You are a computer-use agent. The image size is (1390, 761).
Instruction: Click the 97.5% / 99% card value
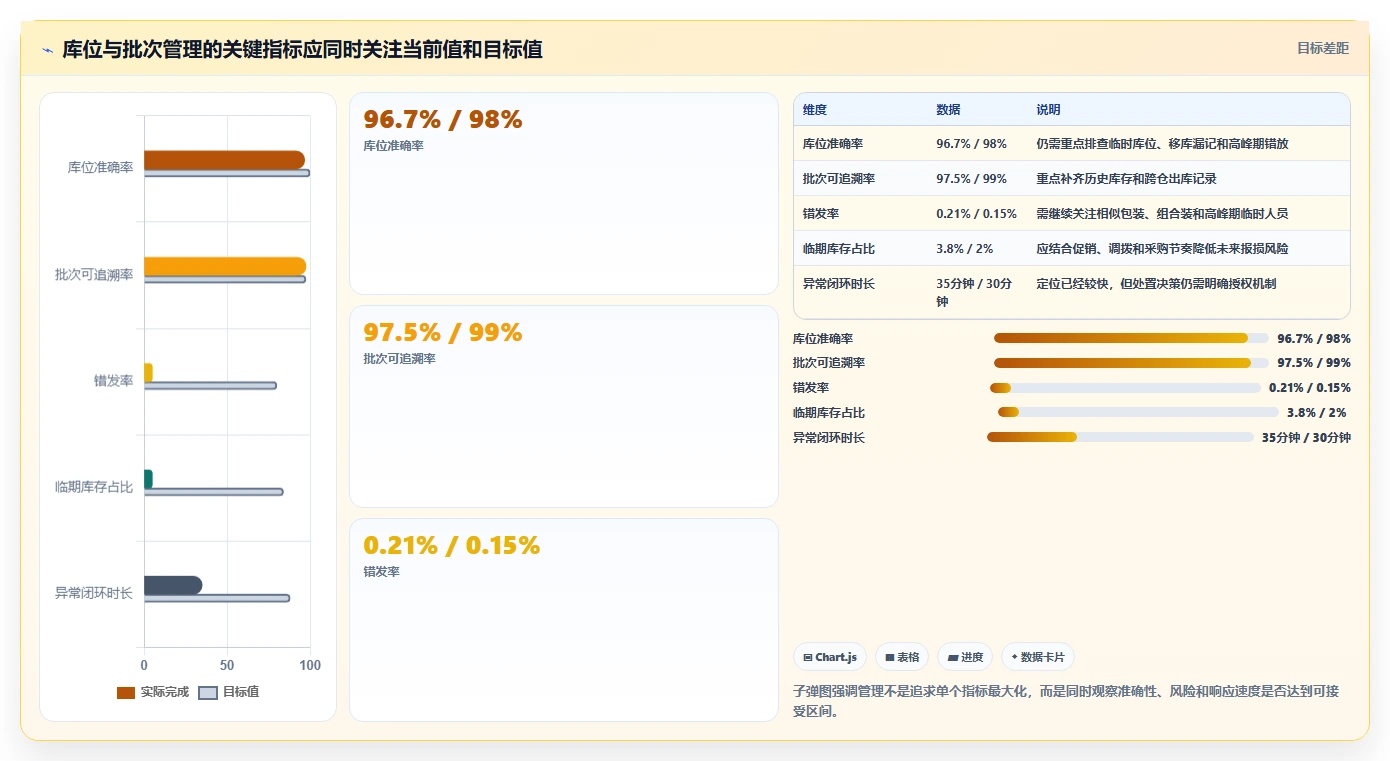coord(443,333)
